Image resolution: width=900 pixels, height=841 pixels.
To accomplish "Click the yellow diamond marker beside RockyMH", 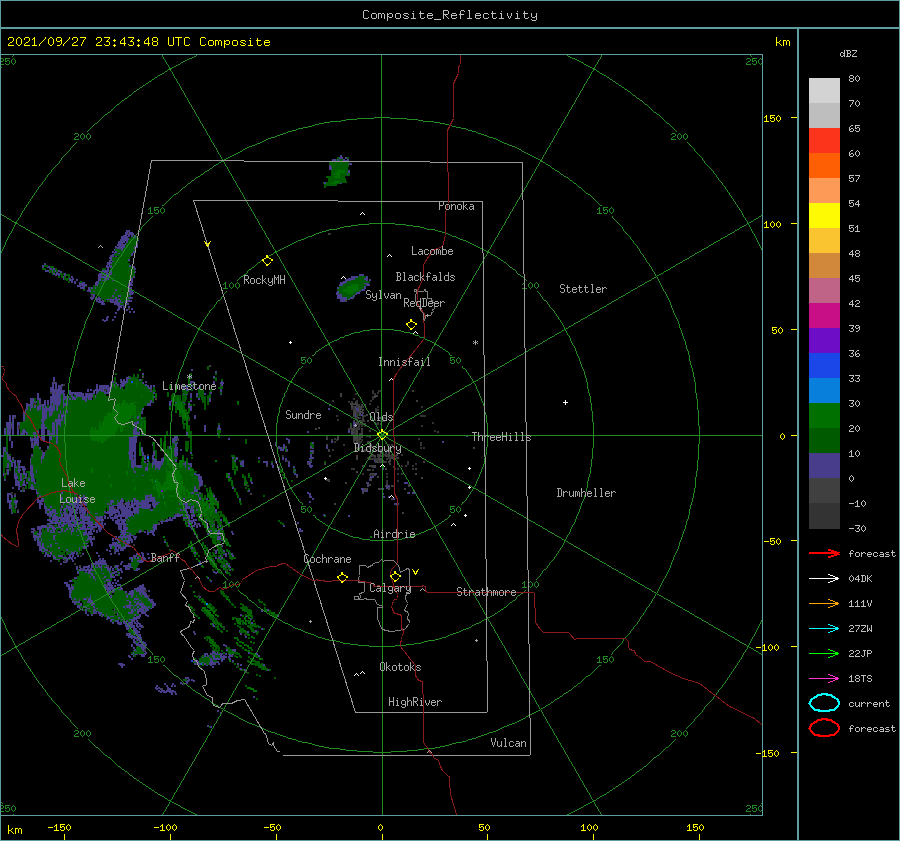I will [267, 261].
